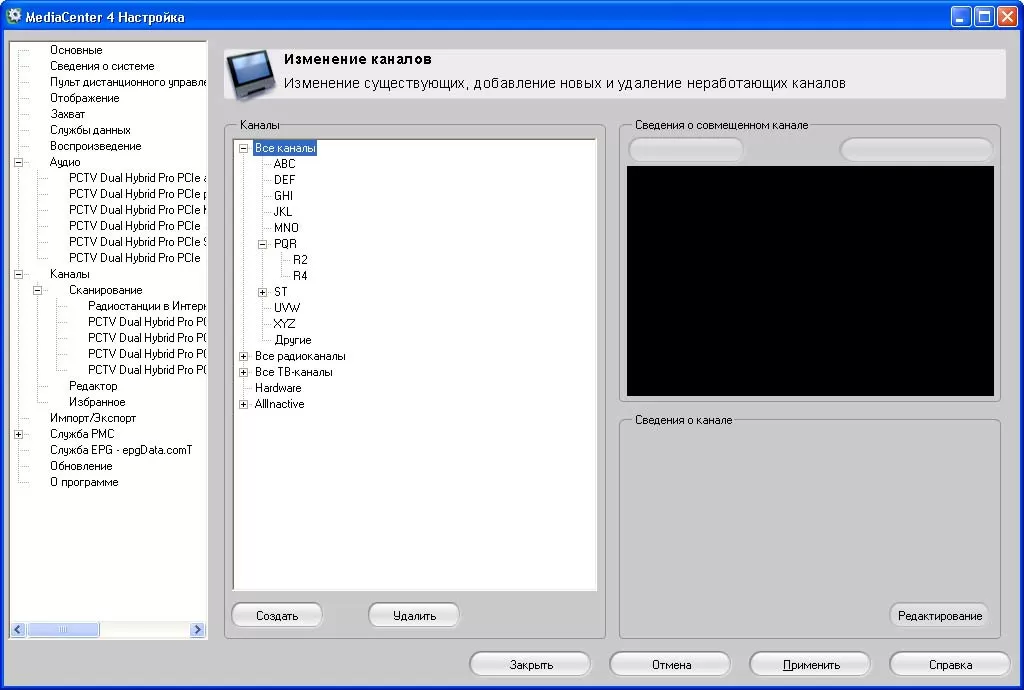The height and width of the screenshot is (690, 1024).
Task: Expand Служба PMC in sidebar
Action: (18, 434)
